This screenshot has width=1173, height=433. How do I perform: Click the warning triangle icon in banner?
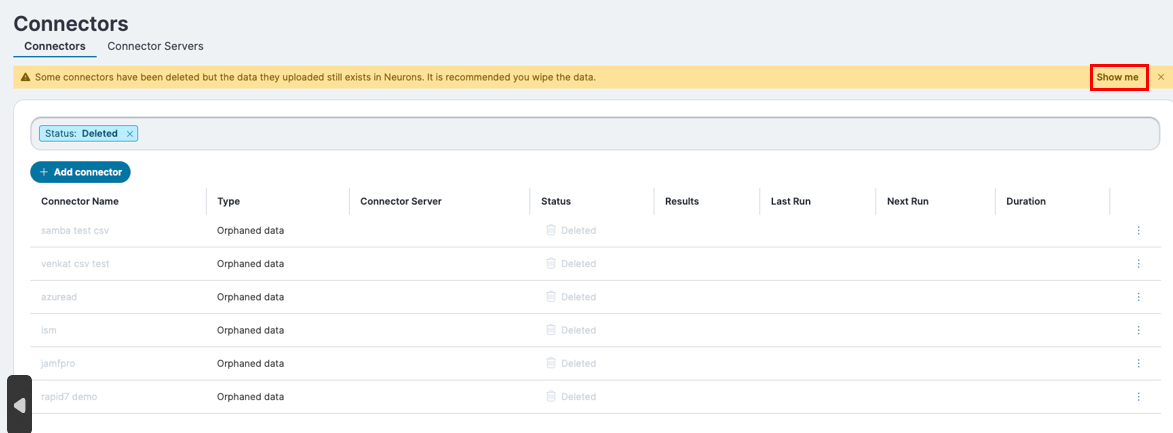[x=25, y=77]
